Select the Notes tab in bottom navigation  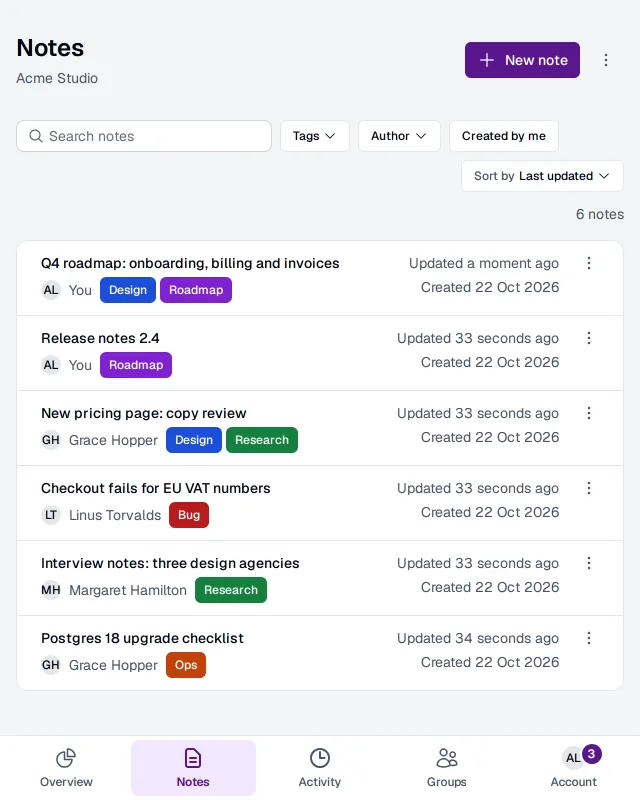[193, 768]
